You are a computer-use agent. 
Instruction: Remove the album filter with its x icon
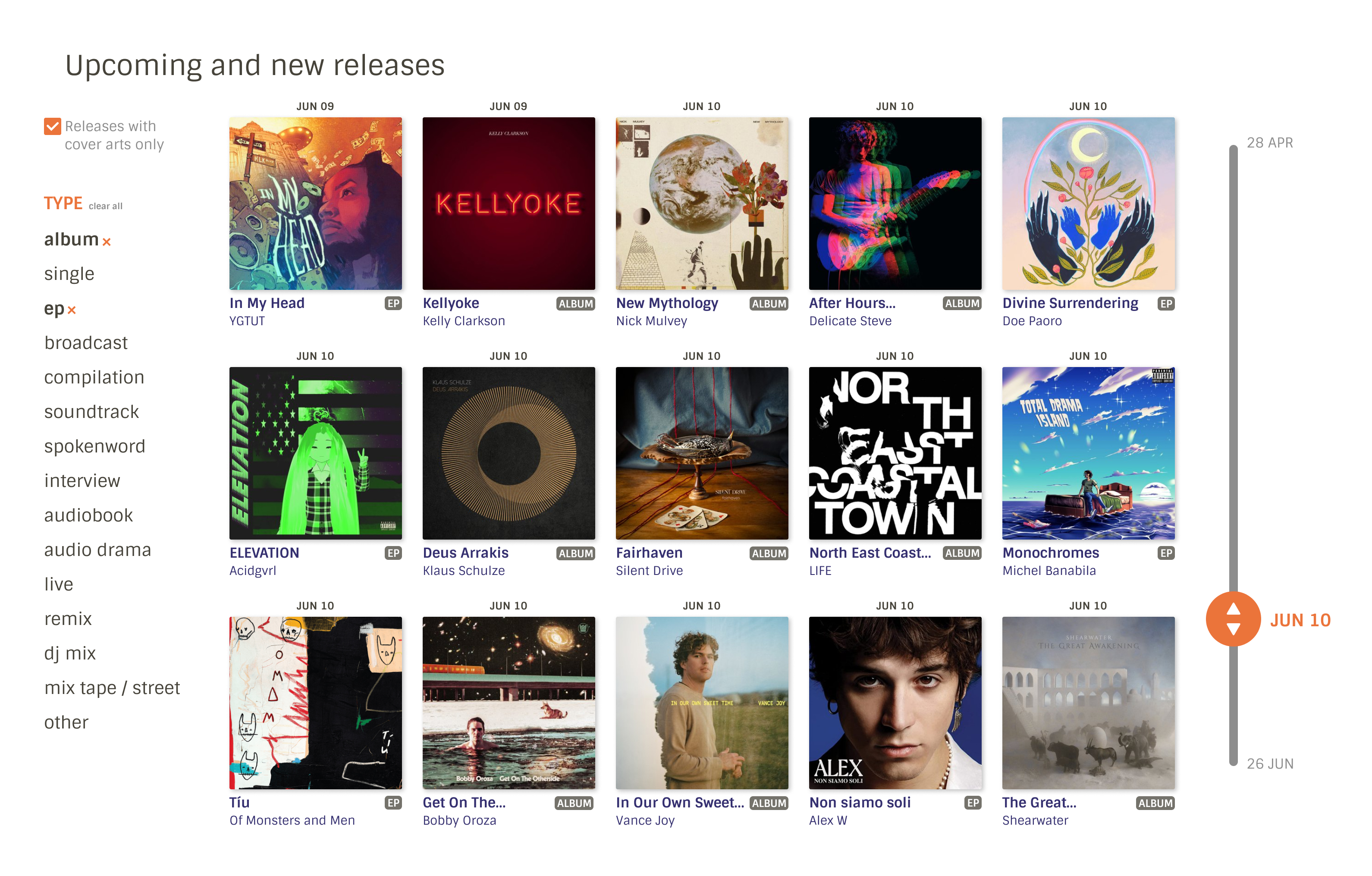coord(107,242)
